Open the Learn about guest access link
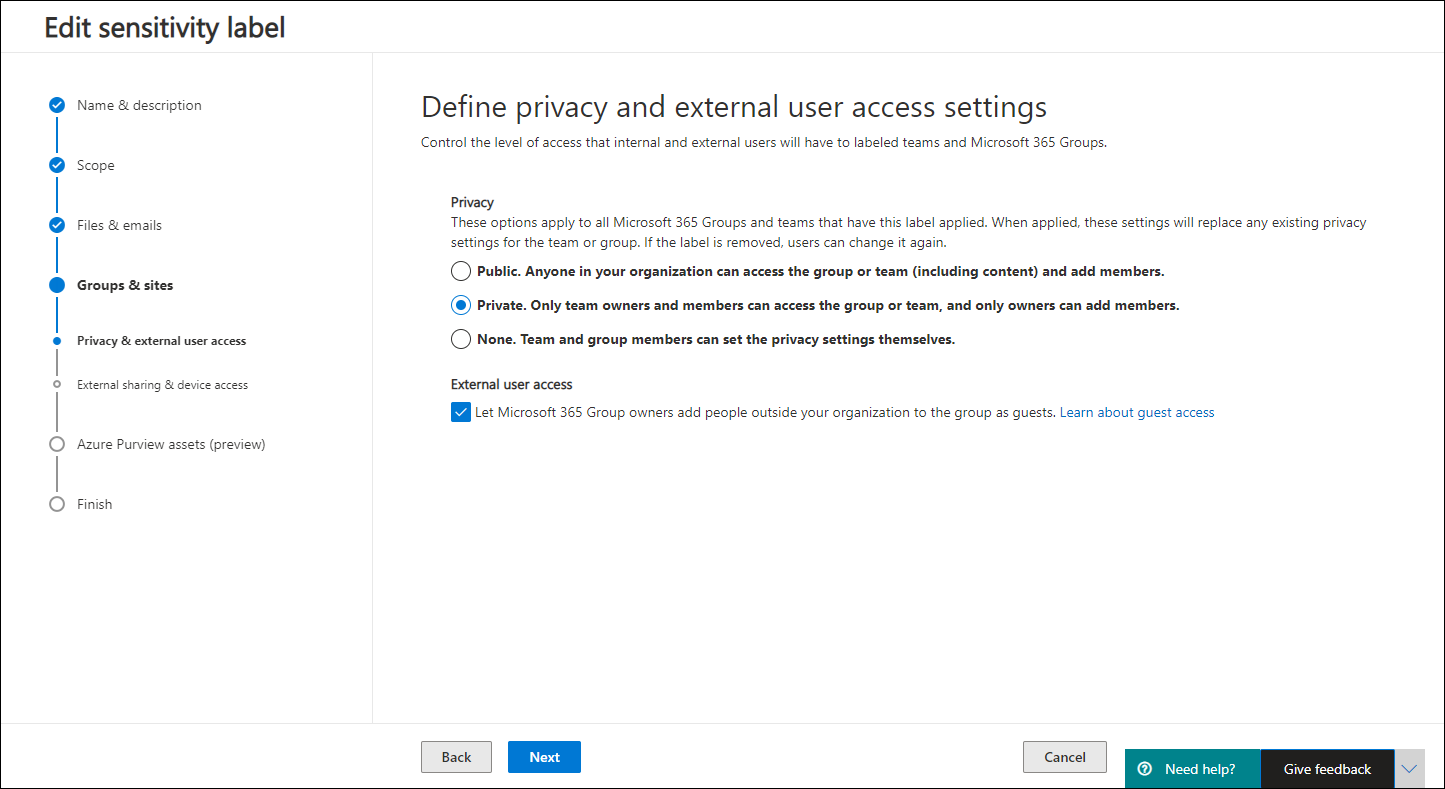 pos(1137,412)
